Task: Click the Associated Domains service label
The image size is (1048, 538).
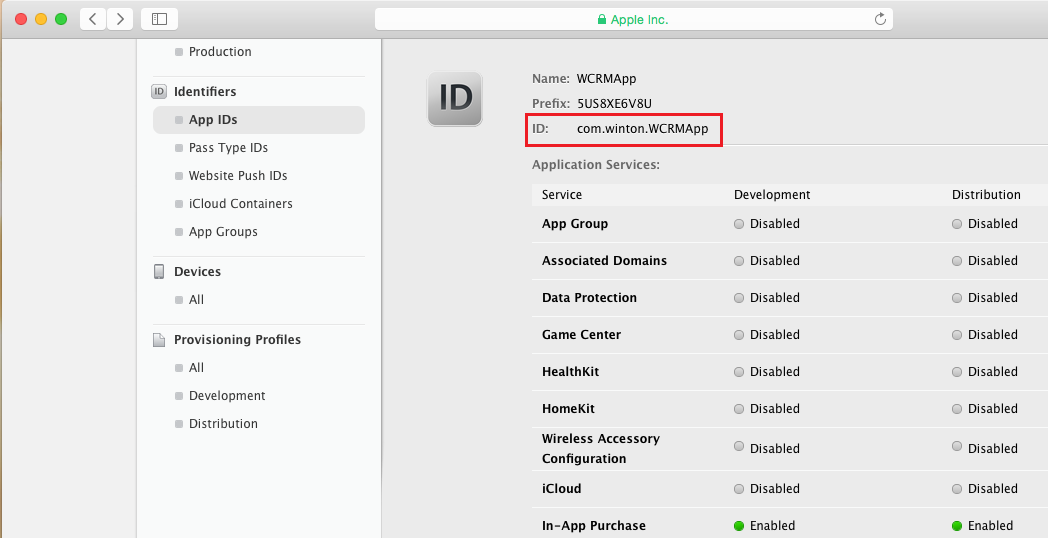Action: (x=604, y=261)
